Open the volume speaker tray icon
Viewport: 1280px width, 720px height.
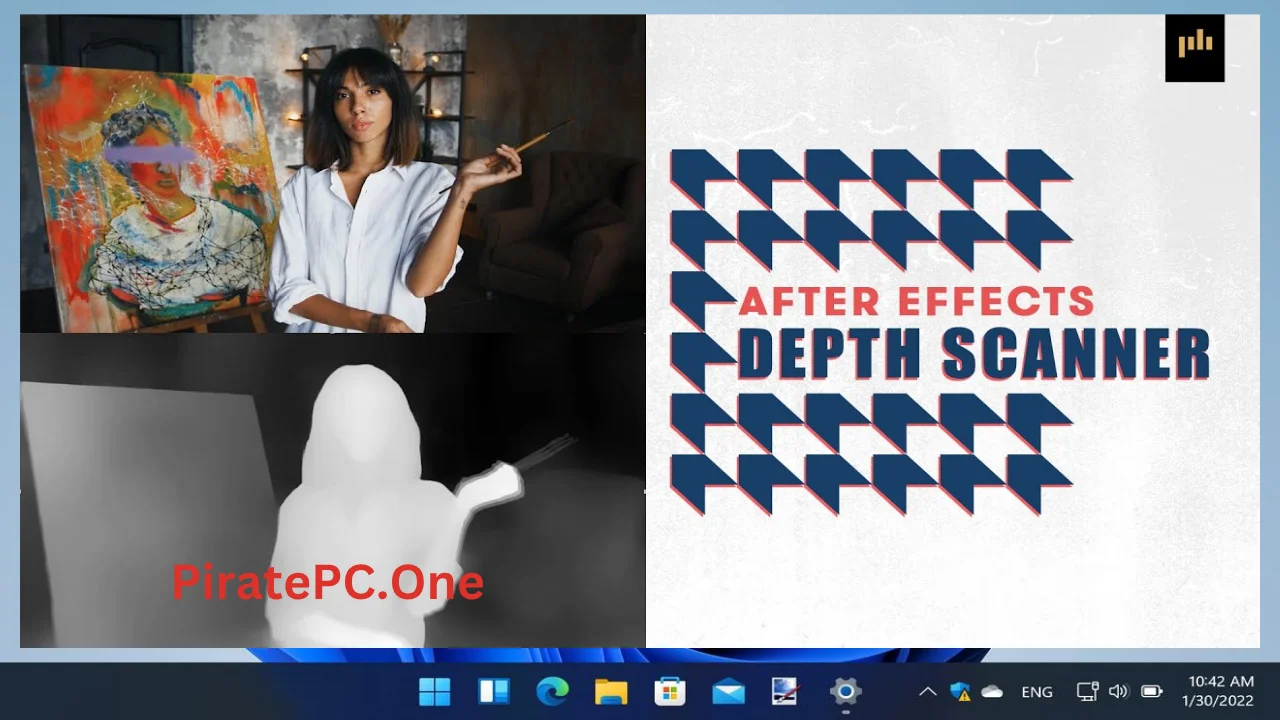pos(1119,691)
